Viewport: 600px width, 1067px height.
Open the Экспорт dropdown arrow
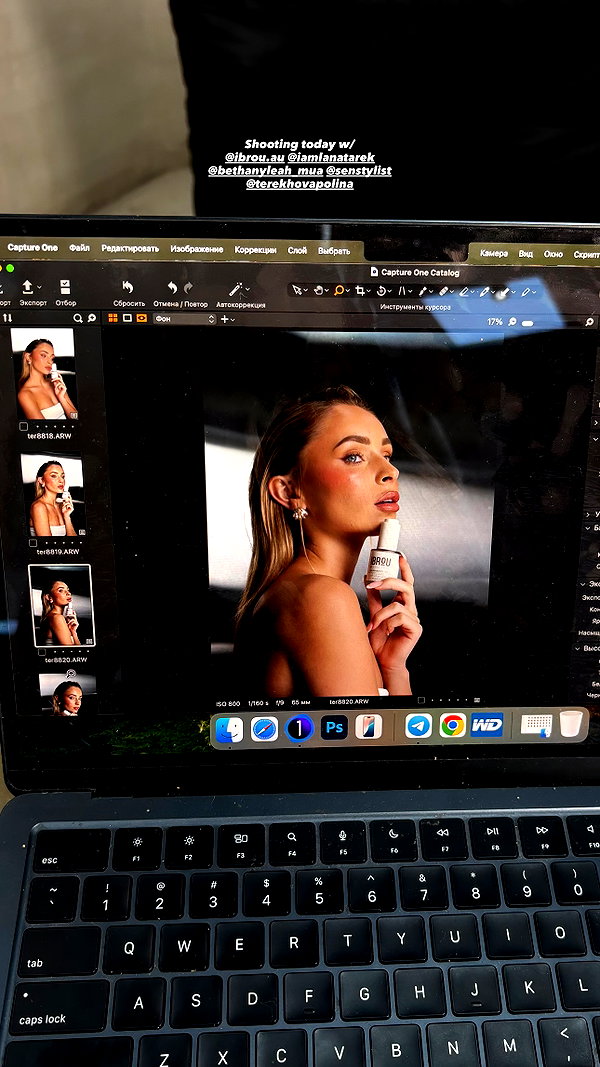39,287
